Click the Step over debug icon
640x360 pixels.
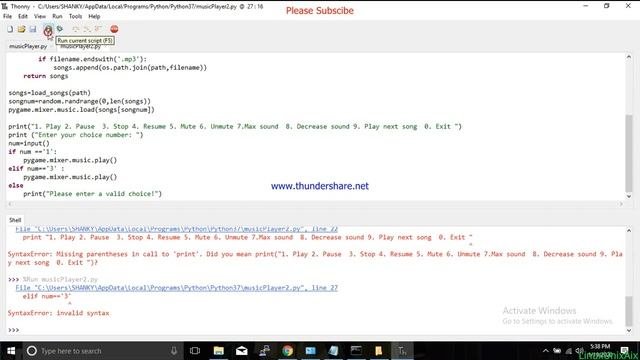coord(76,29)
